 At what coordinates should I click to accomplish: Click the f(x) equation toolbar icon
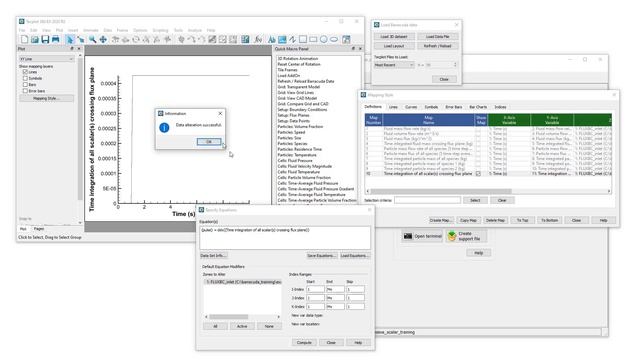pos(258,40)
